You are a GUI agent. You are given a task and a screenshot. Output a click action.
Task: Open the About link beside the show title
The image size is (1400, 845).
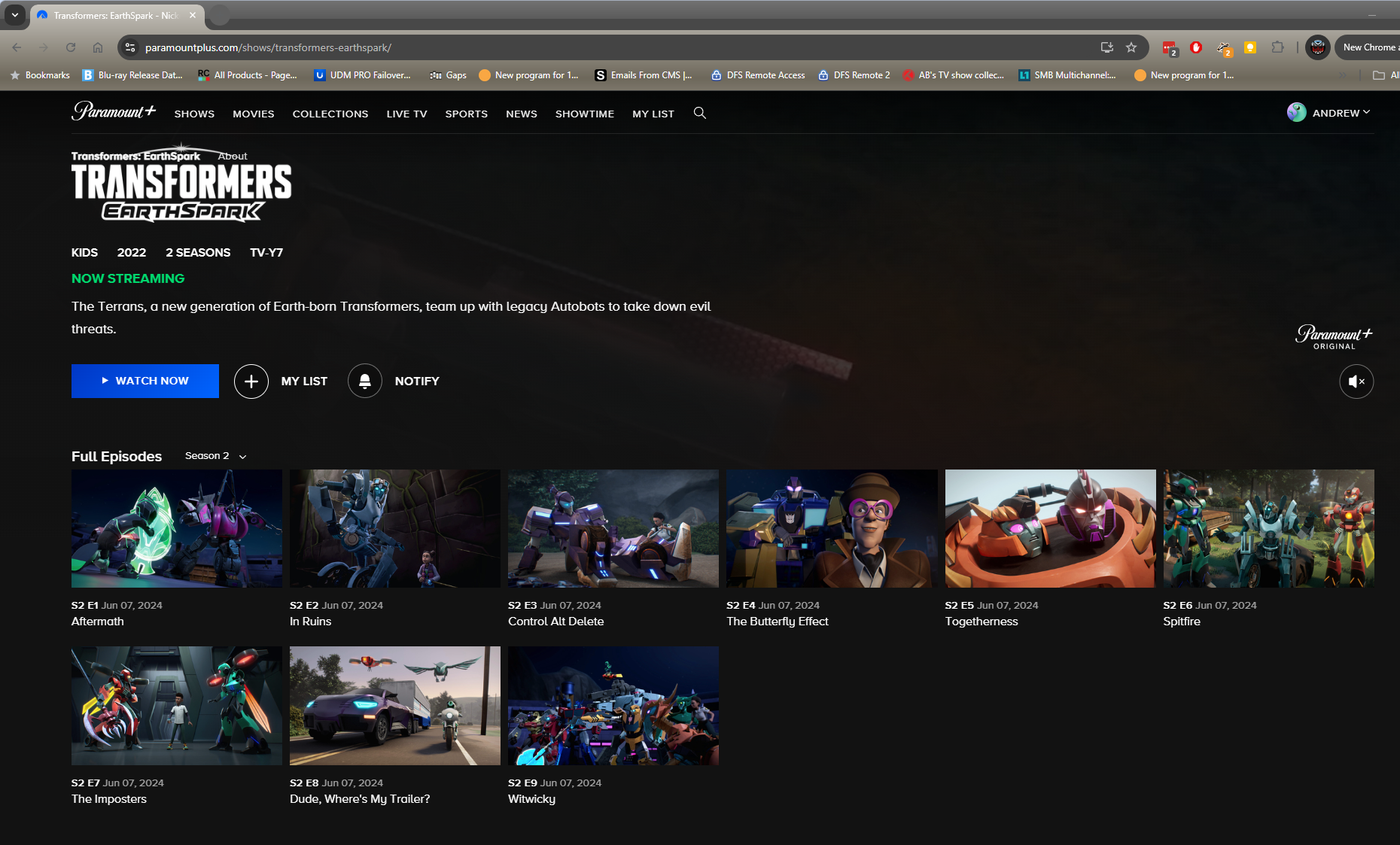(233, 157)
